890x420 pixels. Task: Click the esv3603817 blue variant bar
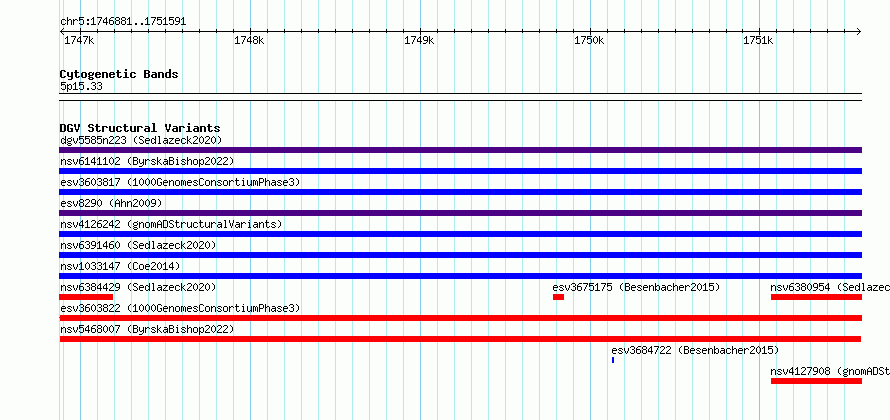click(x=460, y=192)
